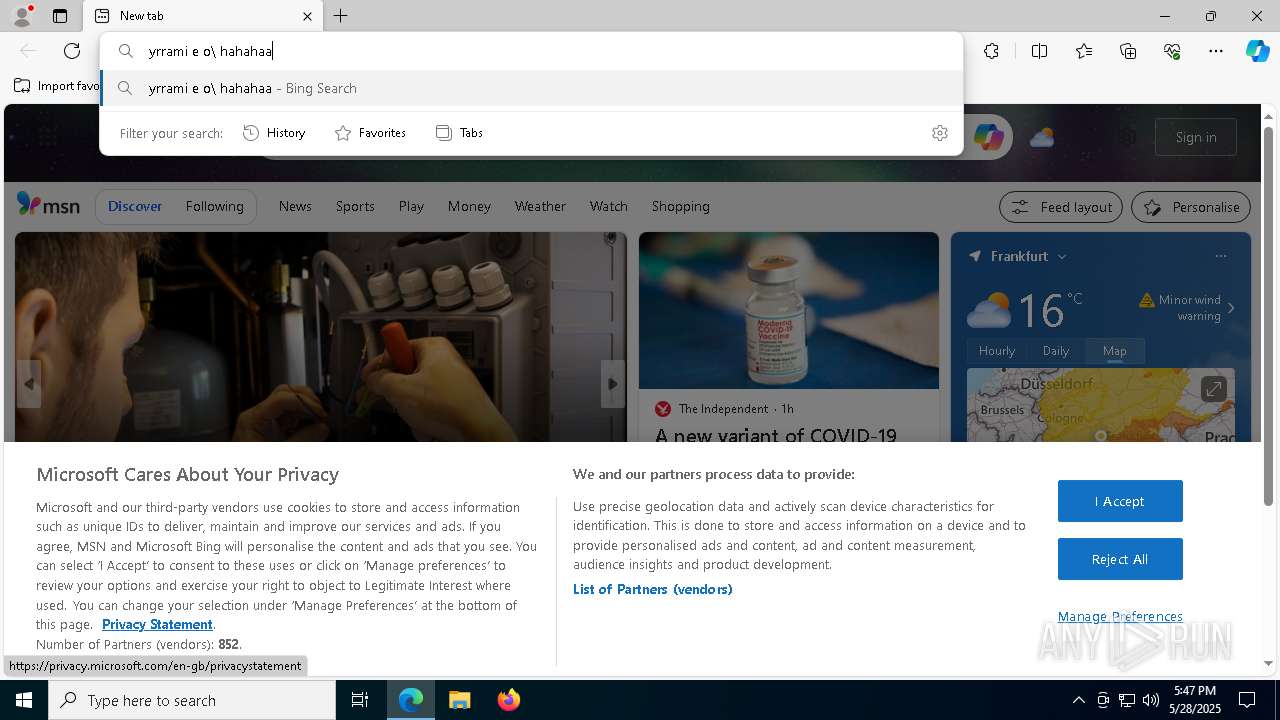Open the Privacy Statement link
The image size is (1280, 720).
click(157, 624)
